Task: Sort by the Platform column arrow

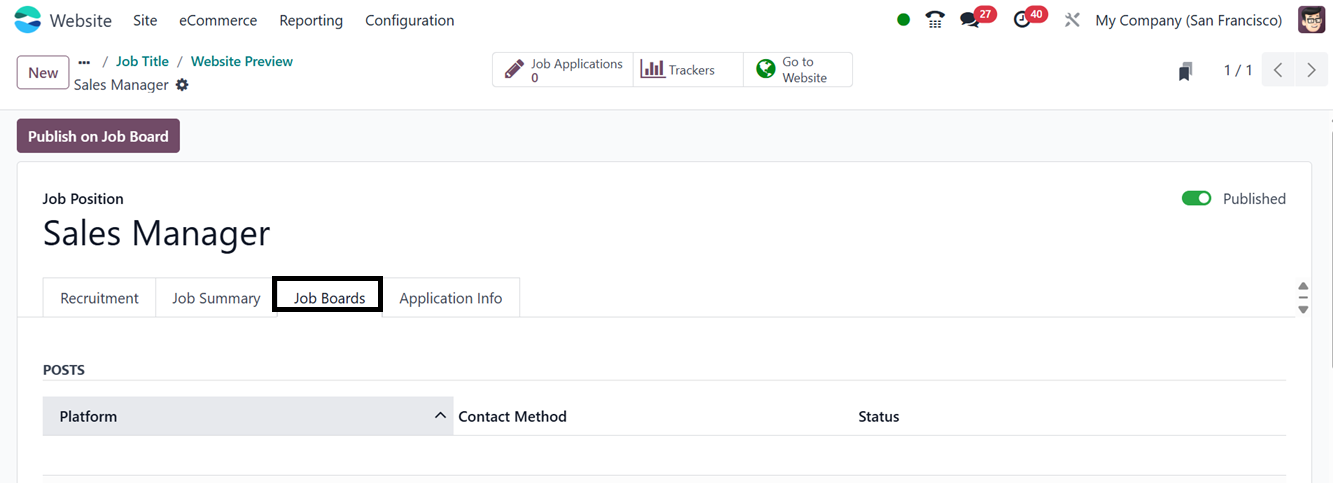Action: (x=440, y=416)
